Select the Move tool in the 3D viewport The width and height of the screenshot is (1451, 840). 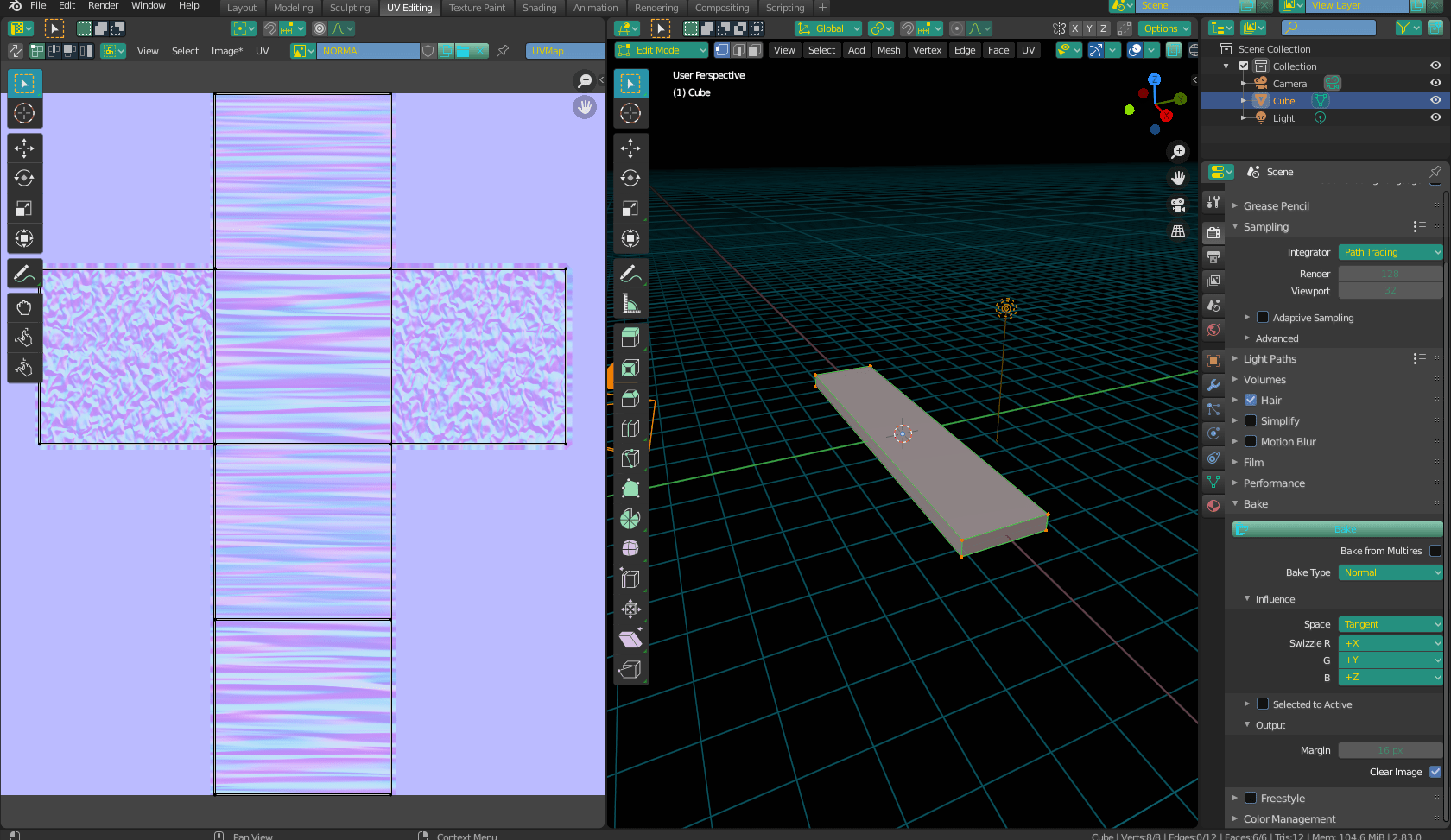[630, 148]
